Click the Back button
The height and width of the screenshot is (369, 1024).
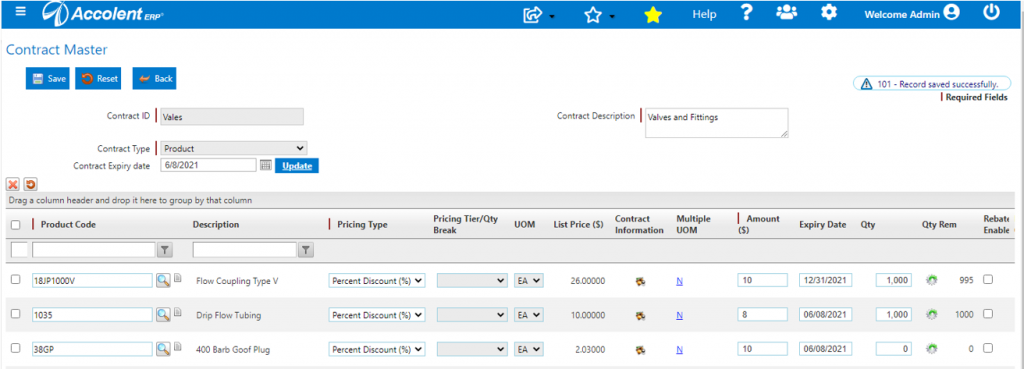click(155, 78)
